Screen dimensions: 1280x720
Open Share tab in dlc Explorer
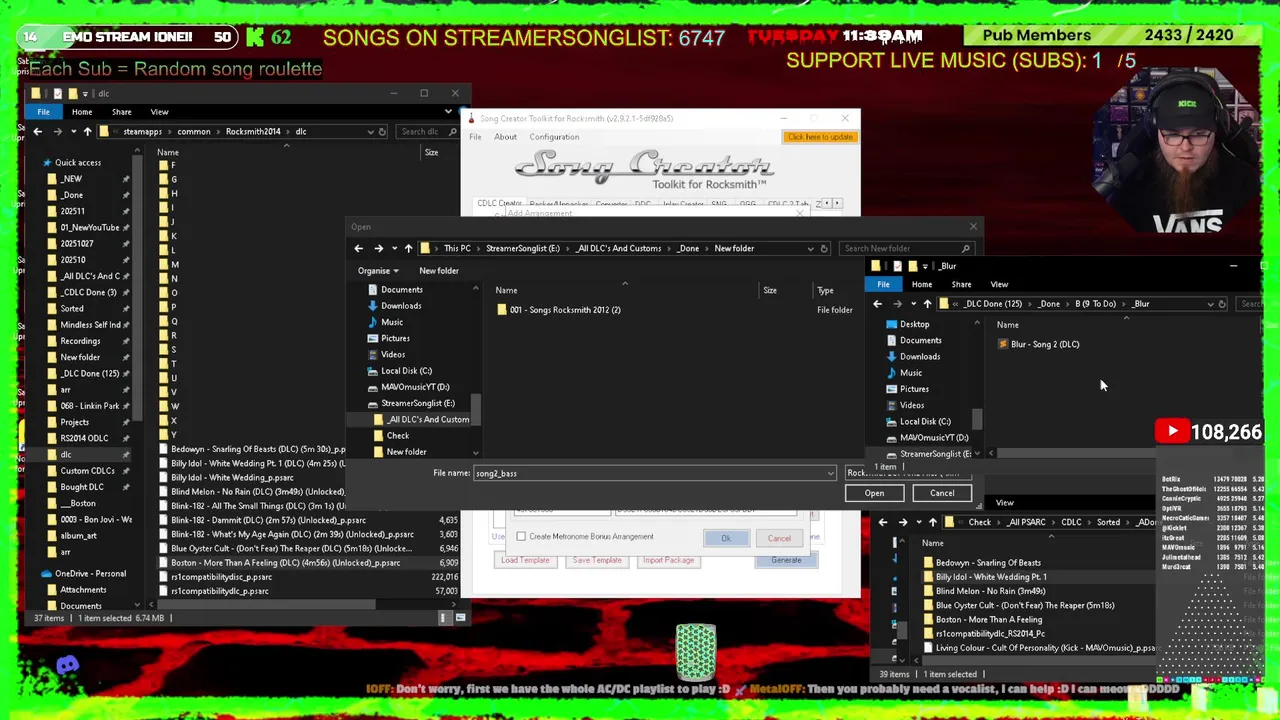[x=121, y=112]
